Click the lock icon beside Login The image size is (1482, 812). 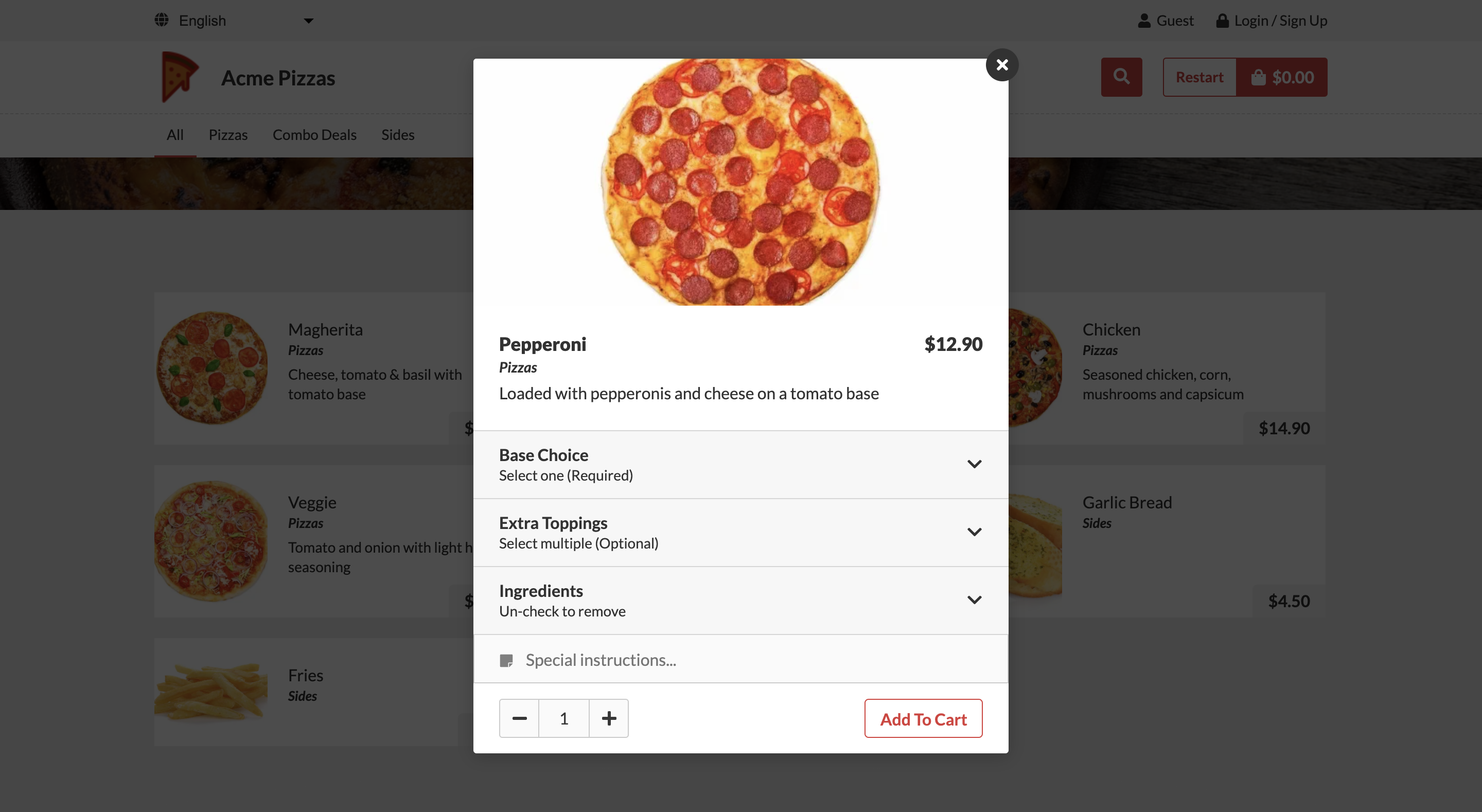pos(1222,21)
